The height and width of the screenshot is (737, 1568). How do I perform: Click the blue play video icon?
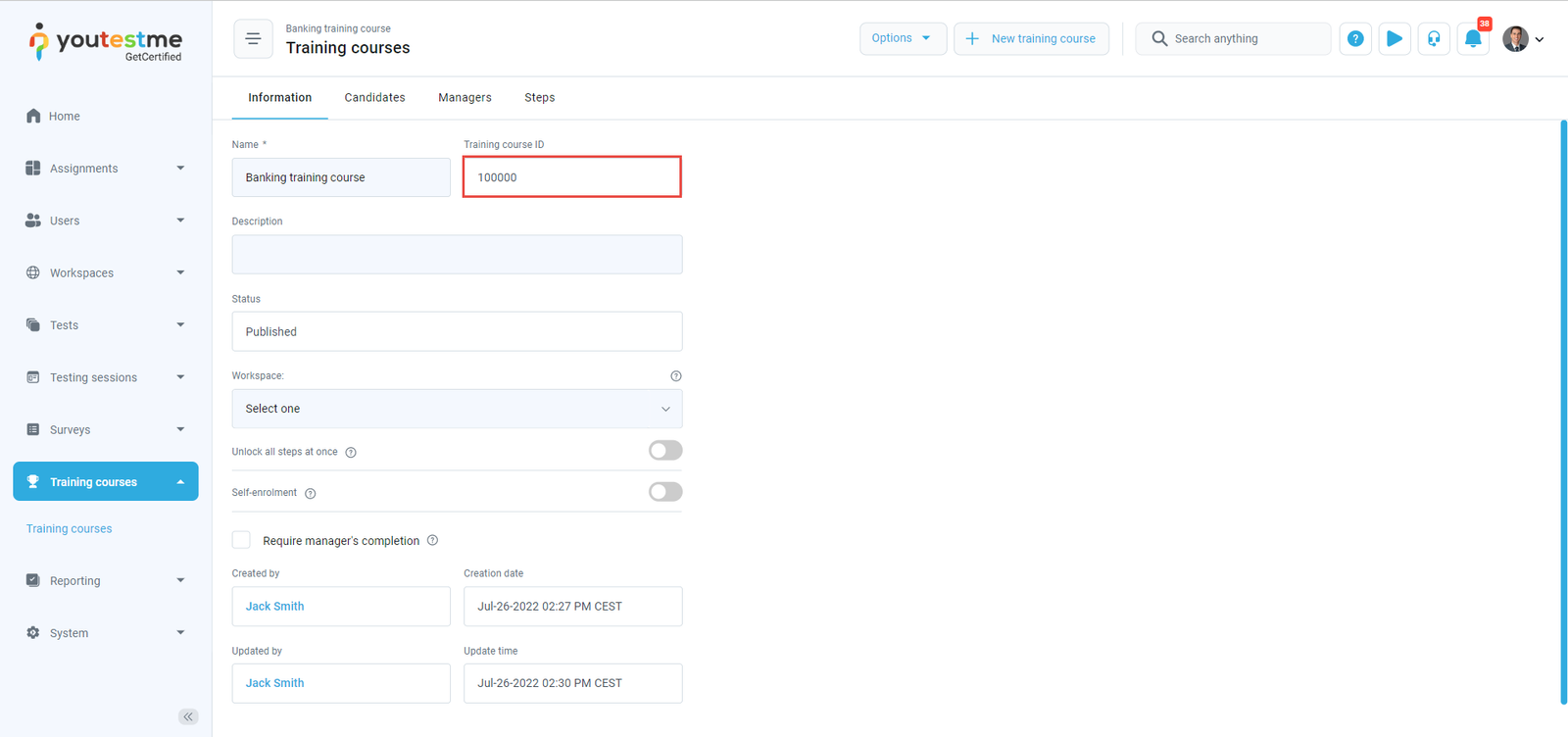tap(1394, 39)
